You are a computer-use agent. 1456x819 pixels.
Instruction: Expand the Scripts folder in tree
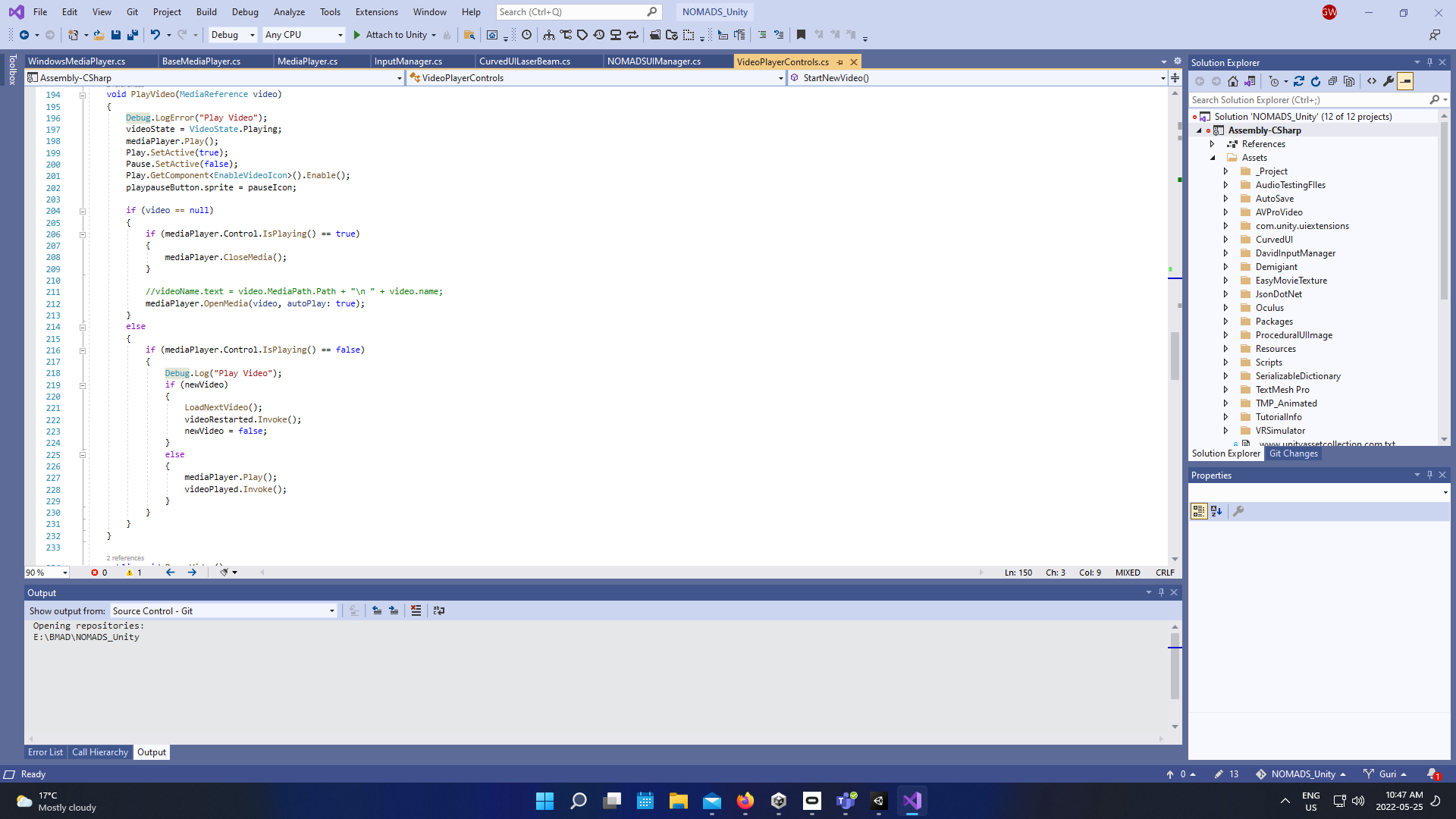coord(1225,362)
